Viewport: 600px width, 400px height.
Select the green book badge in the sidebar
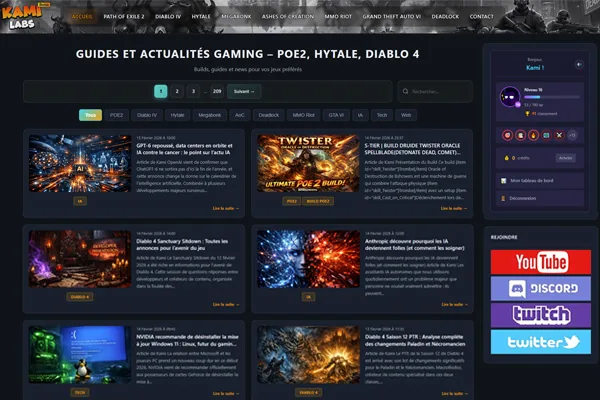coord(546,135)
